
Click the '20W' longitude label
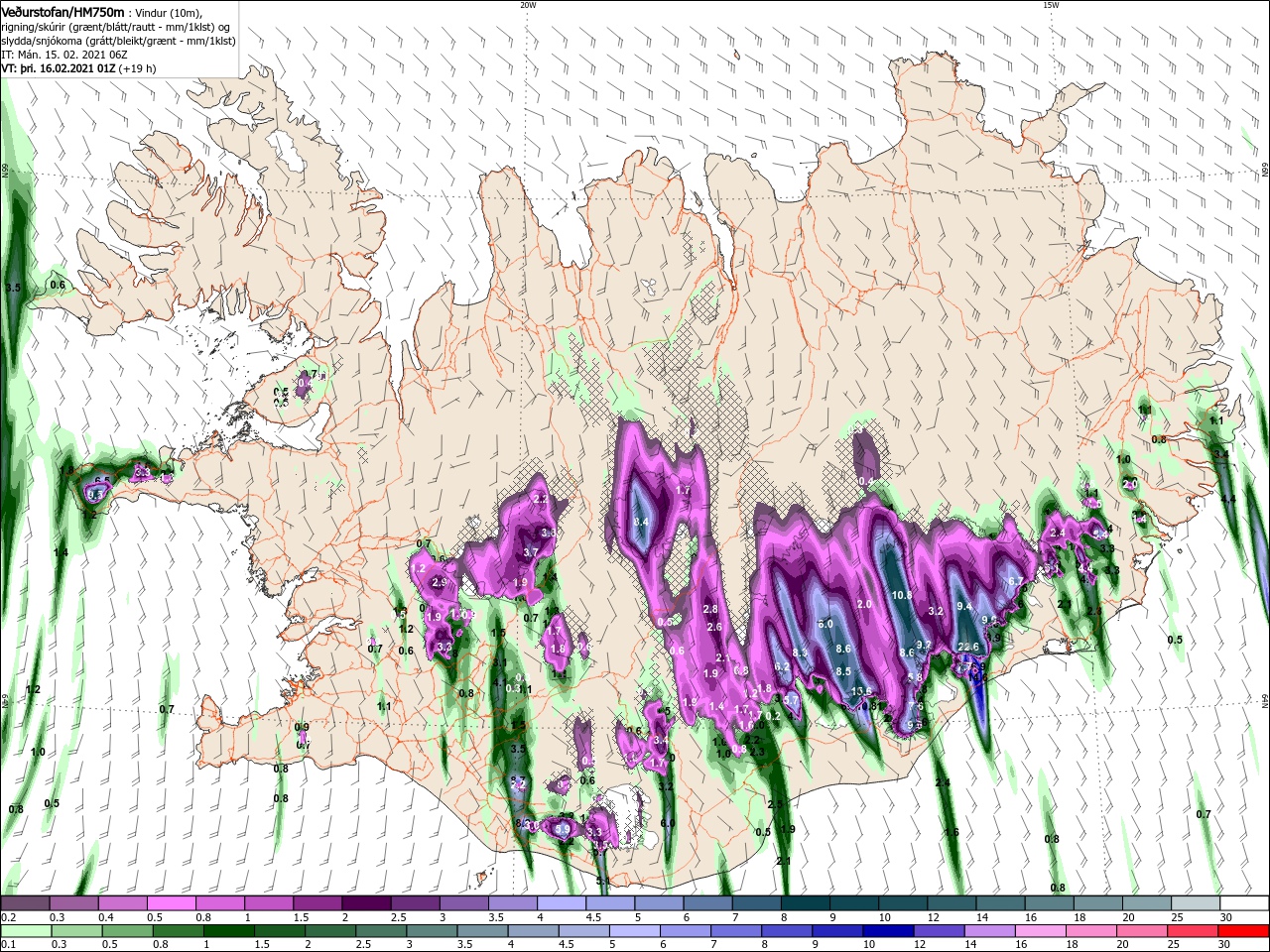[528, 5]
